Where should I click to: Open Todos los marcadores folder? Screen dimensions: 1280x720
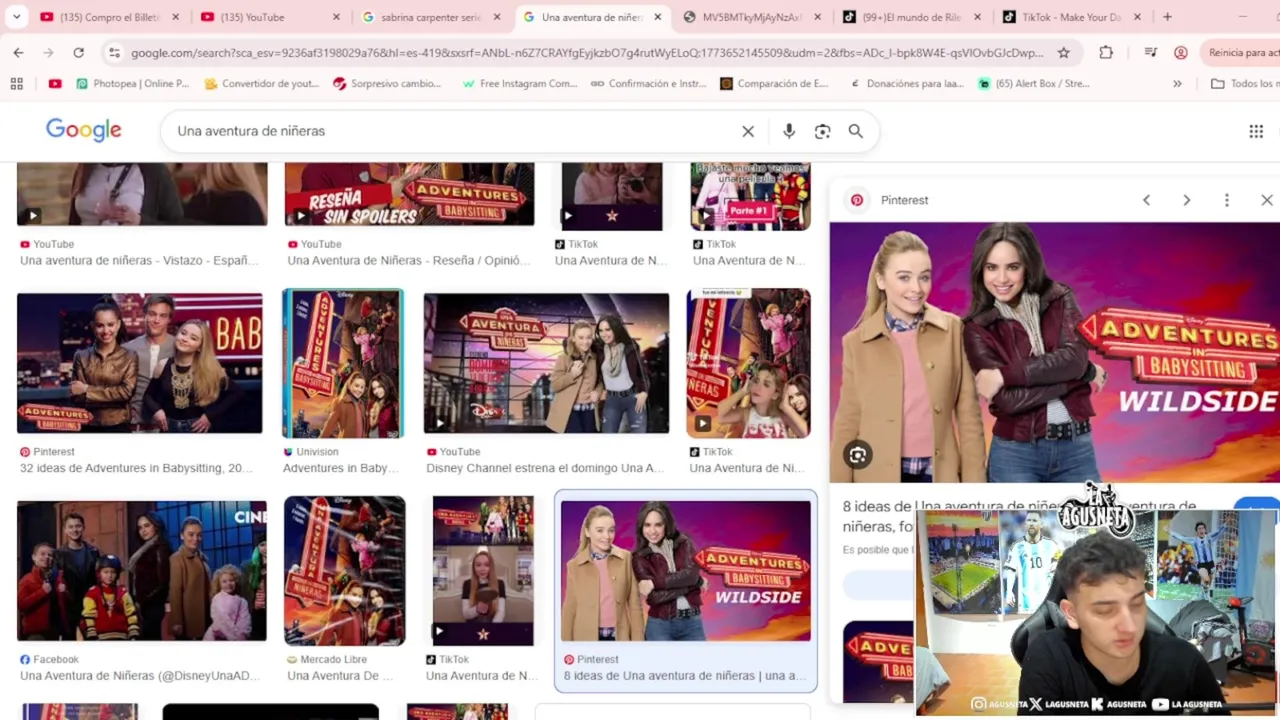coord(1244,84)
